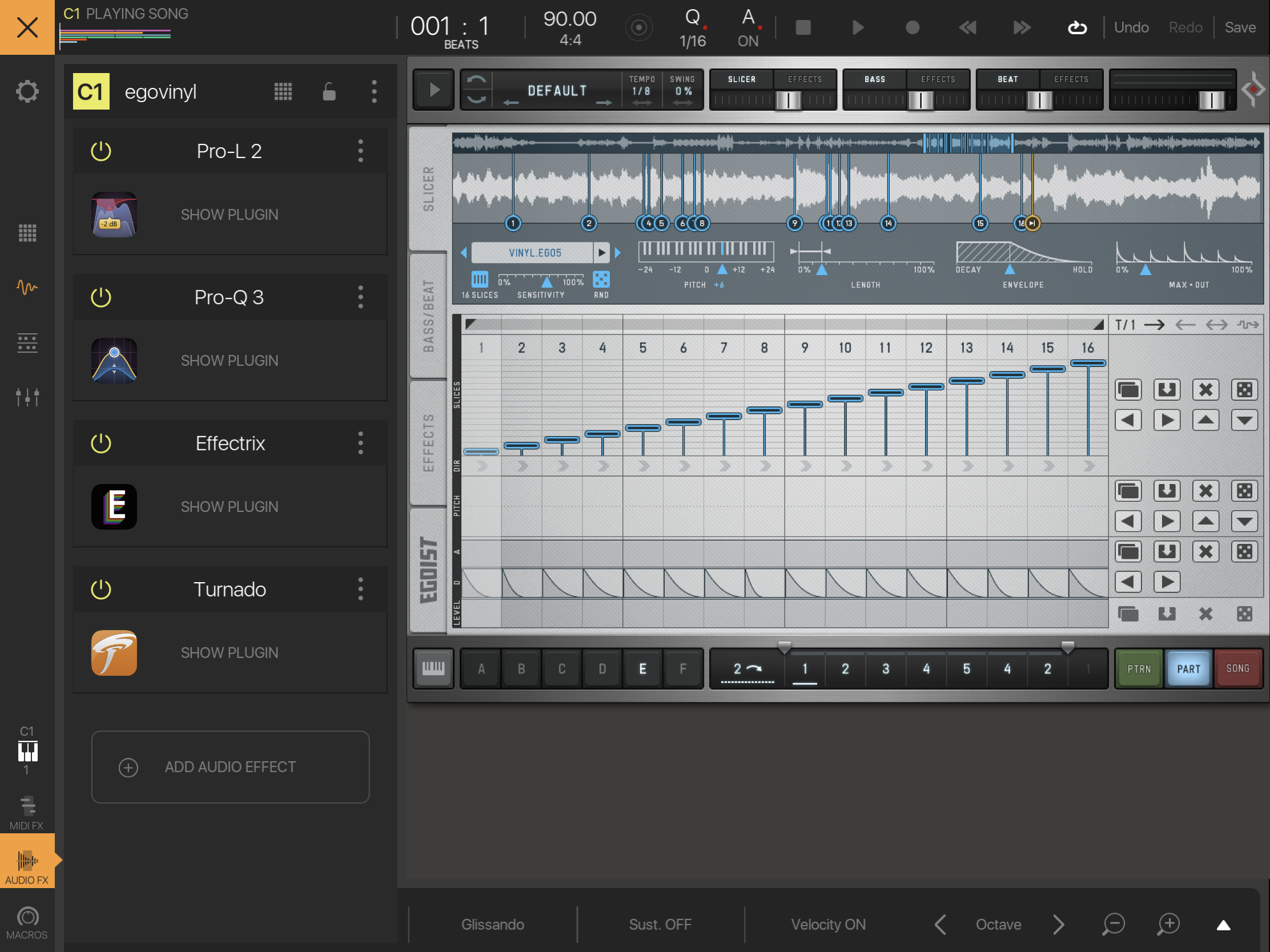Viewport: 1270px width, 952px height.
Task: Play the VINYL.EG05 sample preview
Action: coord(601,252)
